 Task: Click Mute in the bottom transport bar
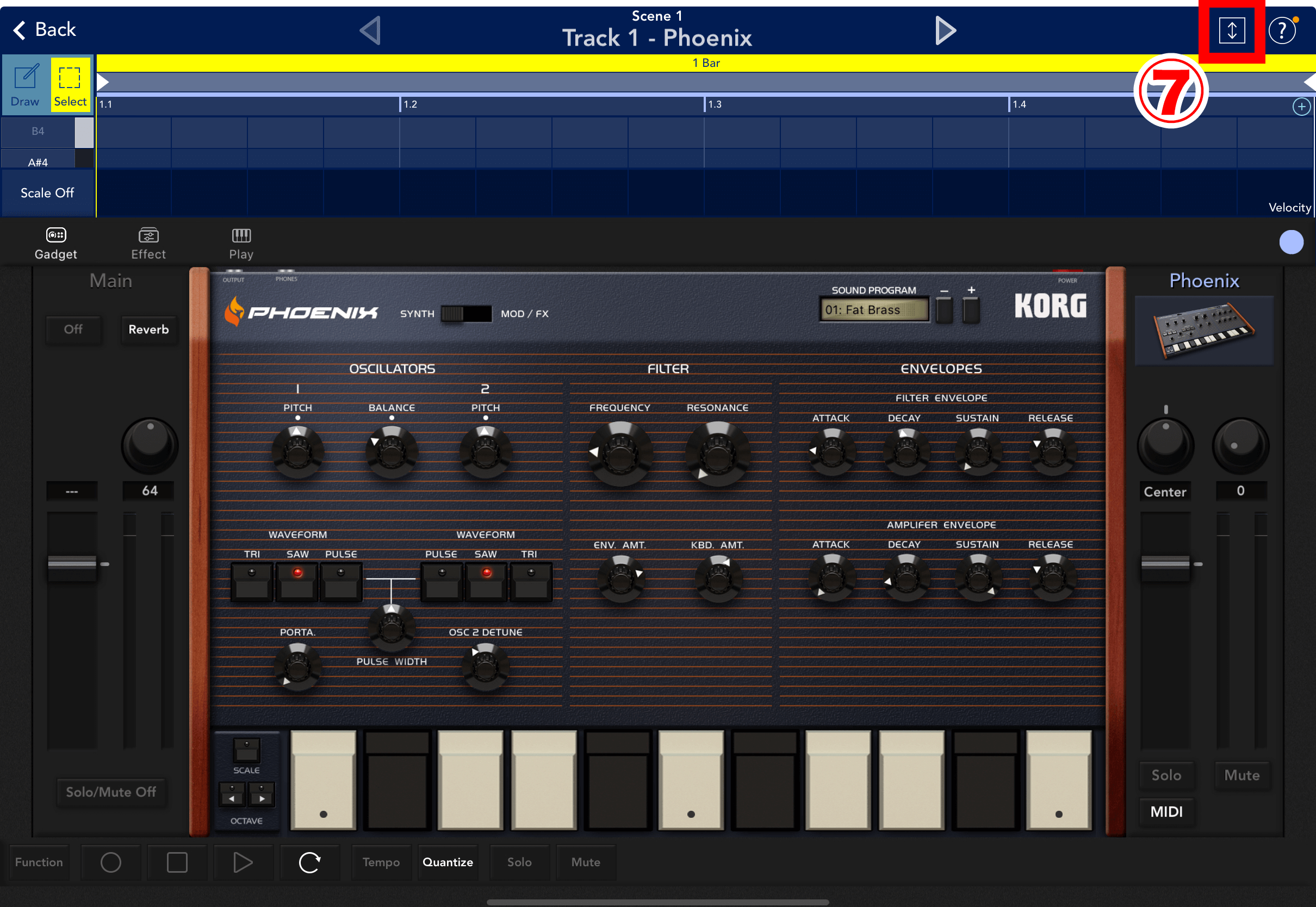[x=586, y=862]
